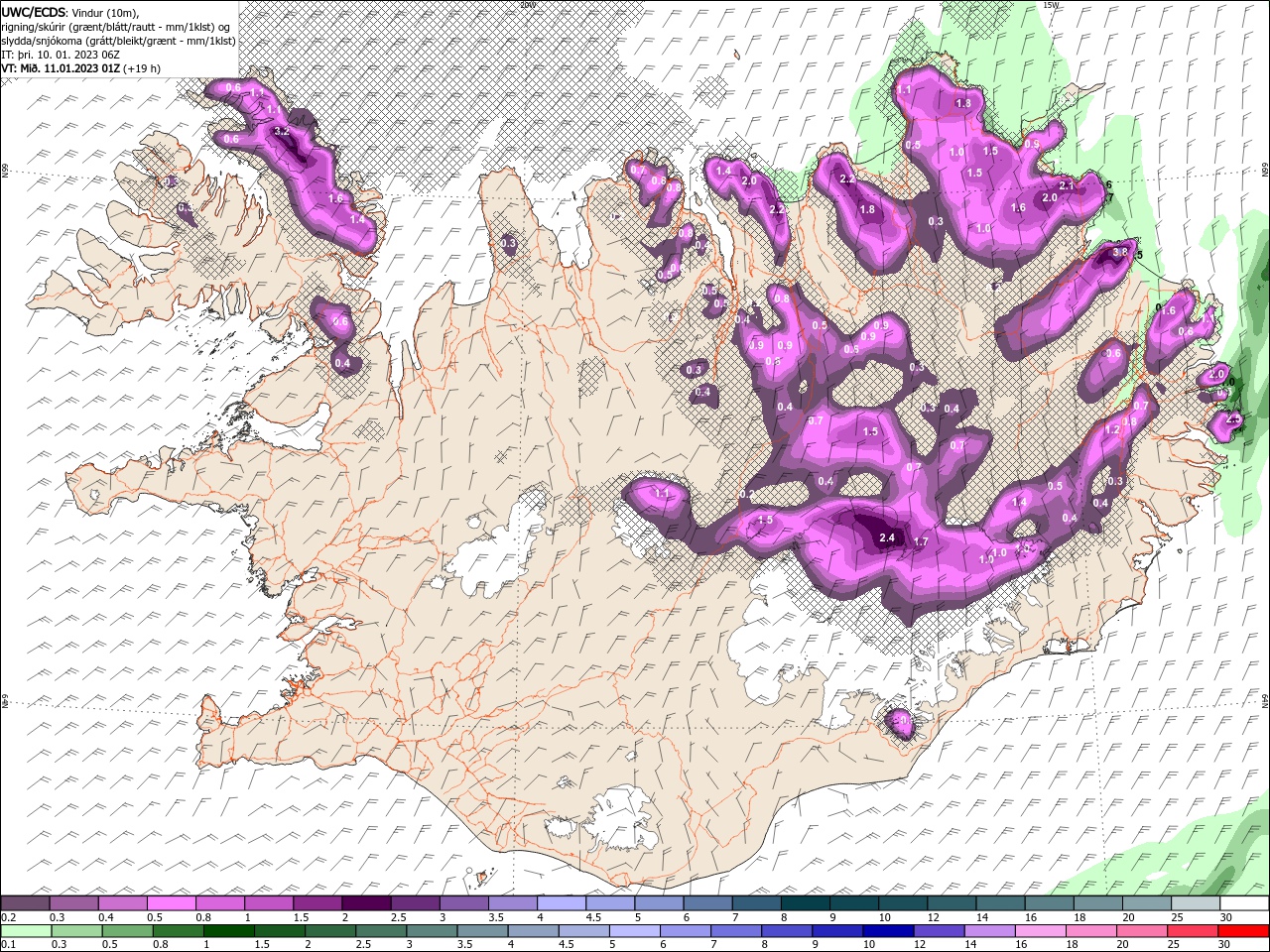The width and height of the screenshot is (1270, 952).
Task: Click the 2.4 snowfall value on the map
Action: pos(887,538)
